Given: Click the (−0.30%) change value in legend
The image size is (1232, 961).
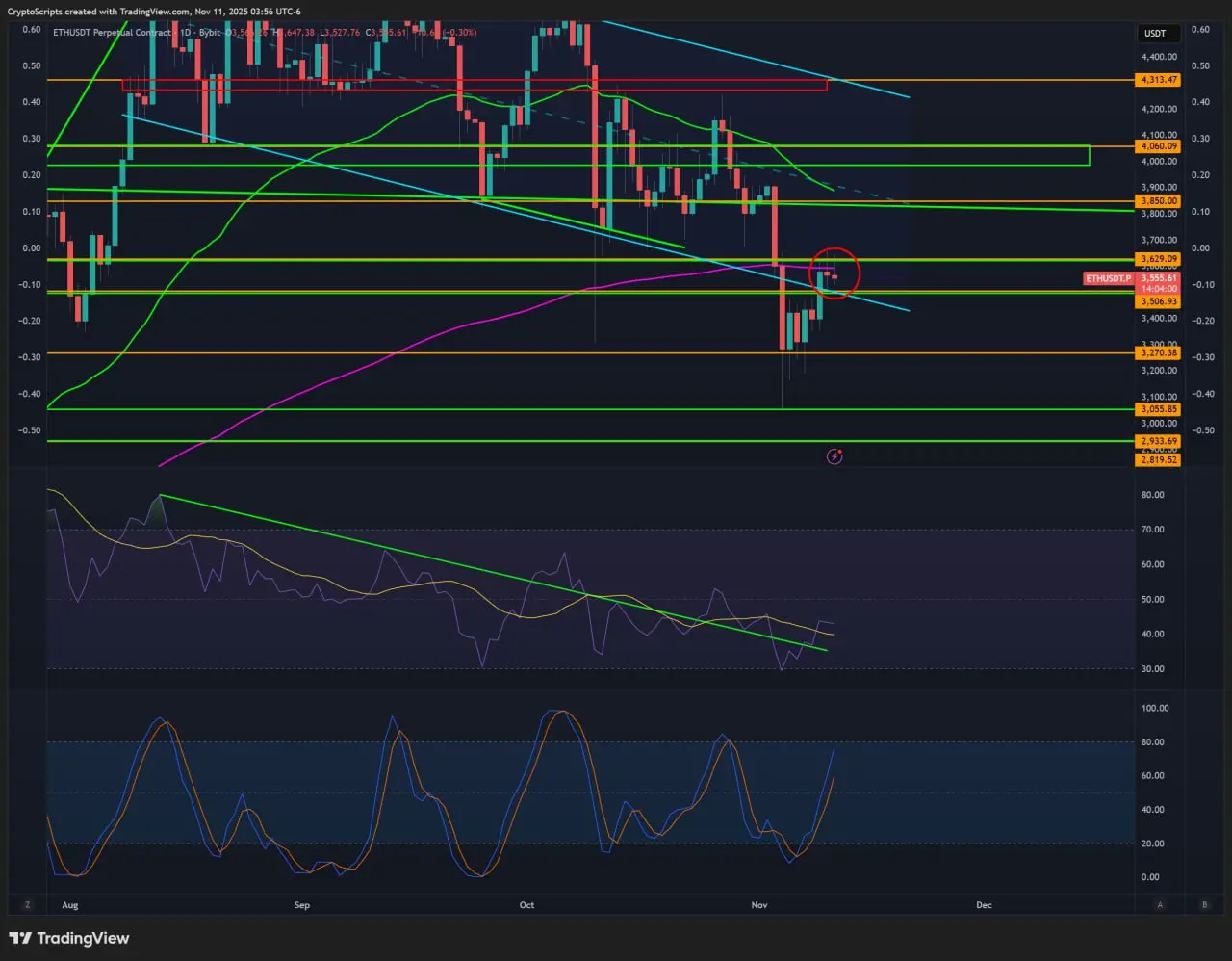Looking at the screenshot, I should 459,33.
